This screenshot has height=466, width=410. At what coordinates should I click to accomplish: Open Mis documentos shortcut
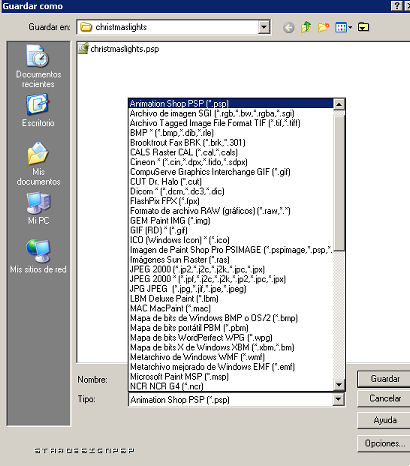(x=38, y=164)
